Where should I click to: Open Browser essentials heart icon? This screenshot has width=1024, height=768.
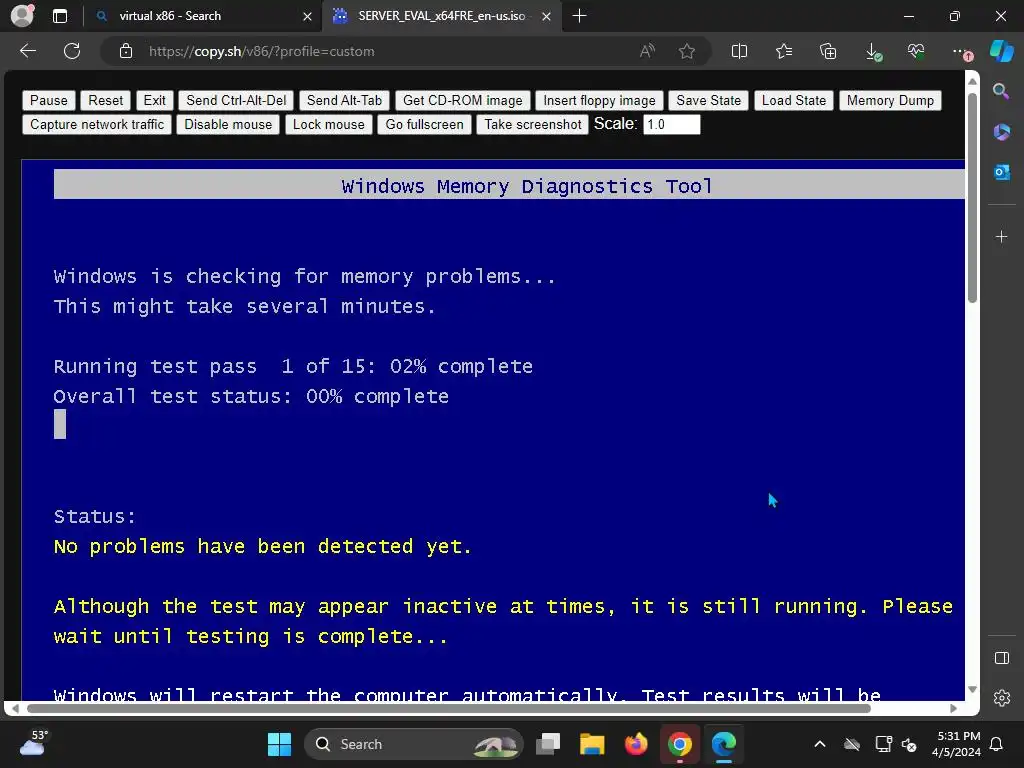pos(916,51)
